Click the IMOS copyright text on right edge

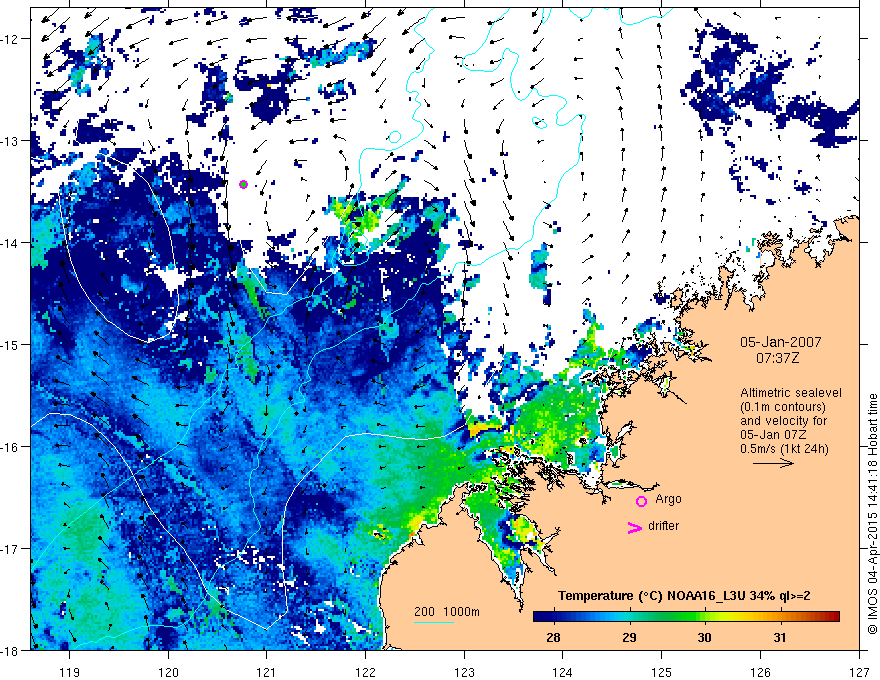(x=872, y=514)
